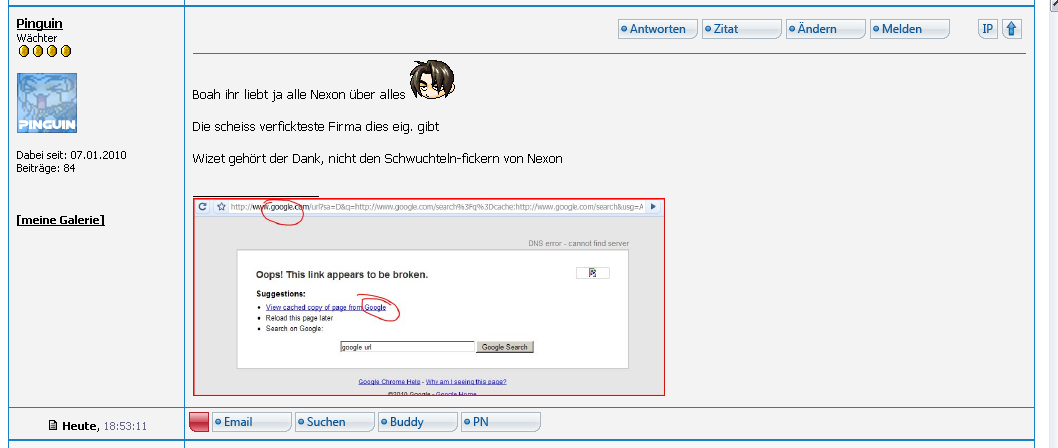
Task: Send a private message via PN
Action: tap(500, 422)
